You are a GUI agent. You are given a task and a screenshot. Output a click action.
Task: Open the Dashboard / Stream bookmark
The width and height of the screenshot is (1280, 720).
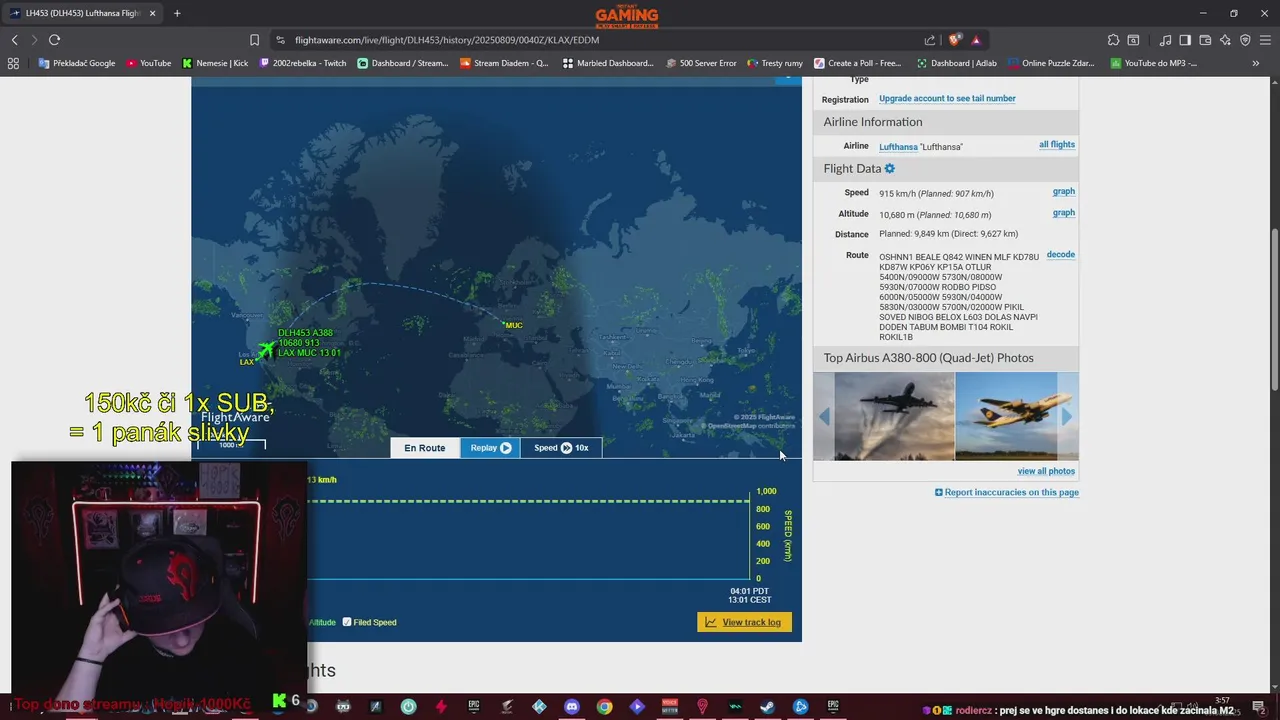tap(403, 63)
